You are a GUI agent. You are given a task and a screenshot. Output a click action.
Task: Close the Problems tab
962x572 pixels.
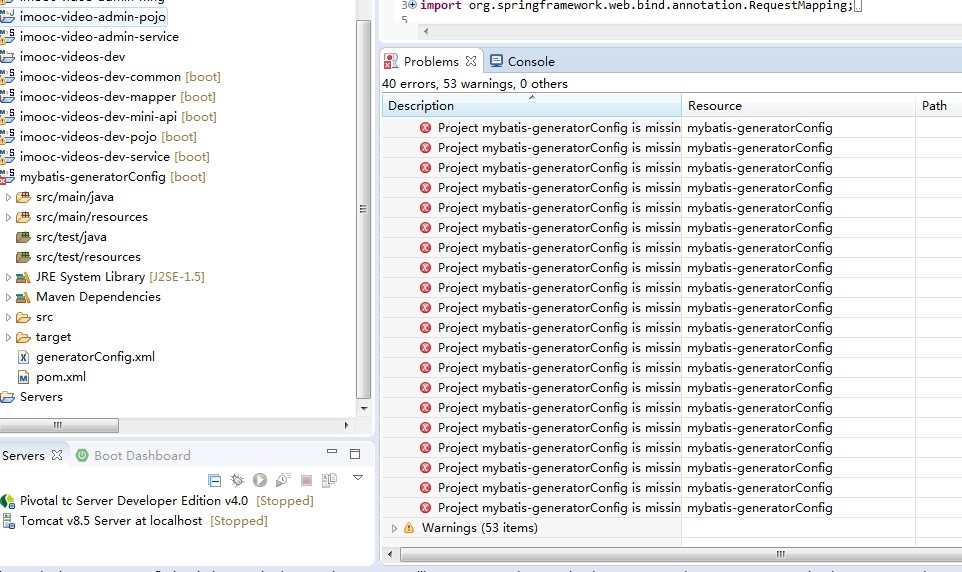(x=471, y=61)
